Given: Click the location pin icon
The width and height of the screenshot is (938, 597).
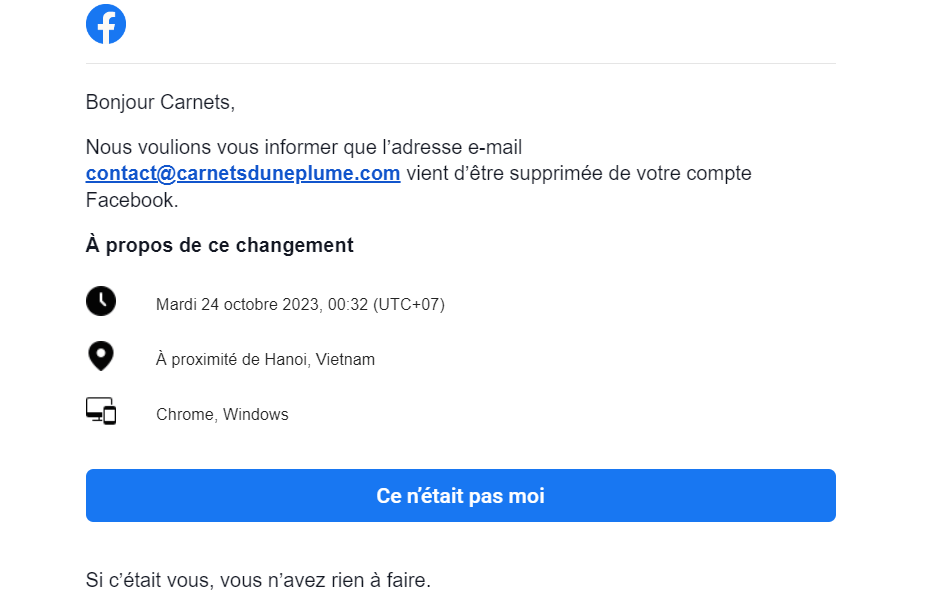Looking at the screenshot, I should [x=101, y=356].
